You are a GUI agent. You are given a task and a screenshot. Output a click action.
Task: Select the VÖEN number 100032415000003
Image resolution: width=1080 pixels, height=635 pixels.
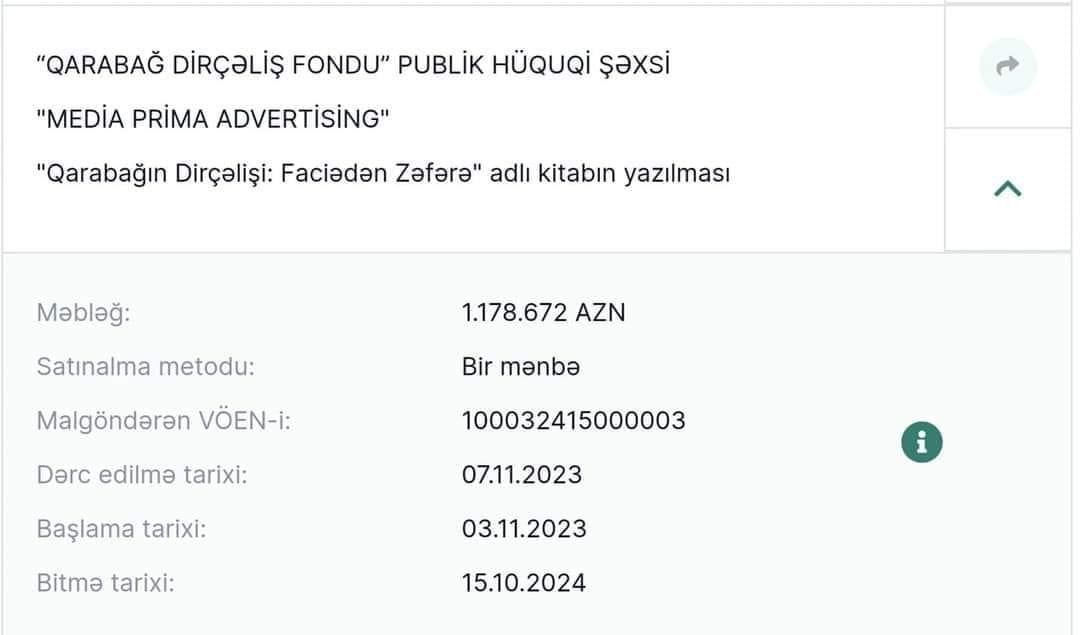[x=573, y=420]
